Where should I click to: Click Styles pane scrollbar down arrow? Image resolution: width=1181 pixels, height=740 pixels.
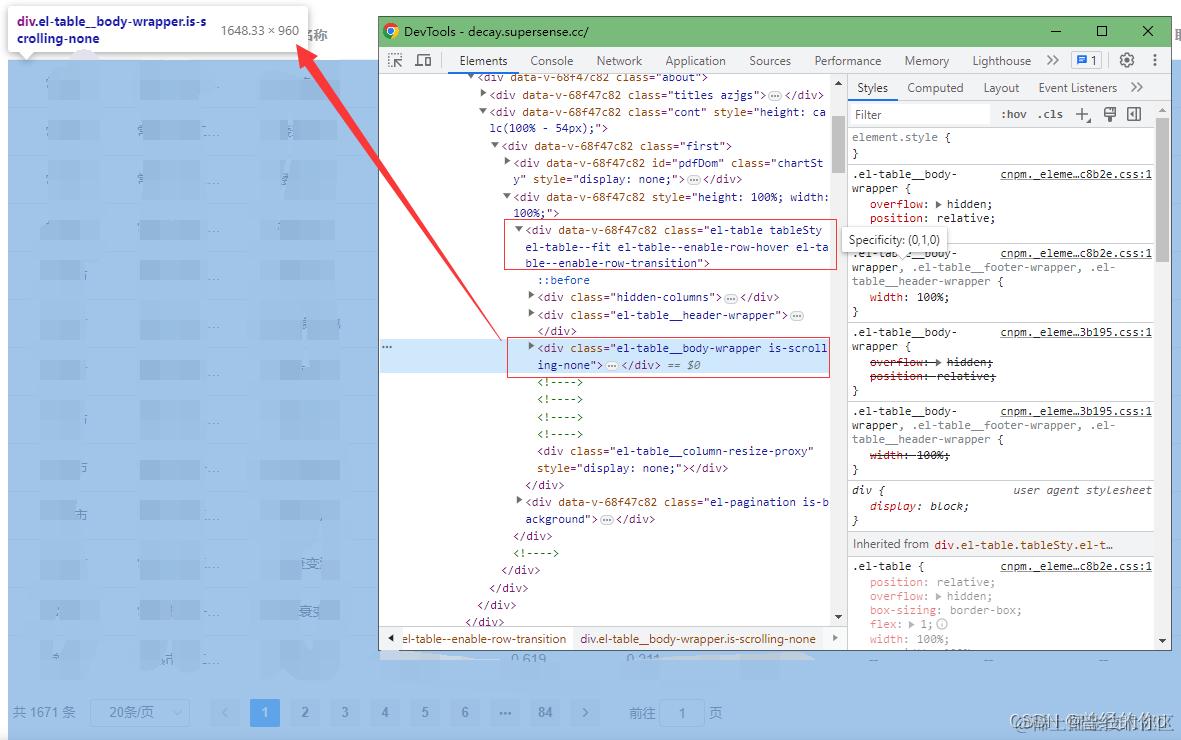[1162, 641]
